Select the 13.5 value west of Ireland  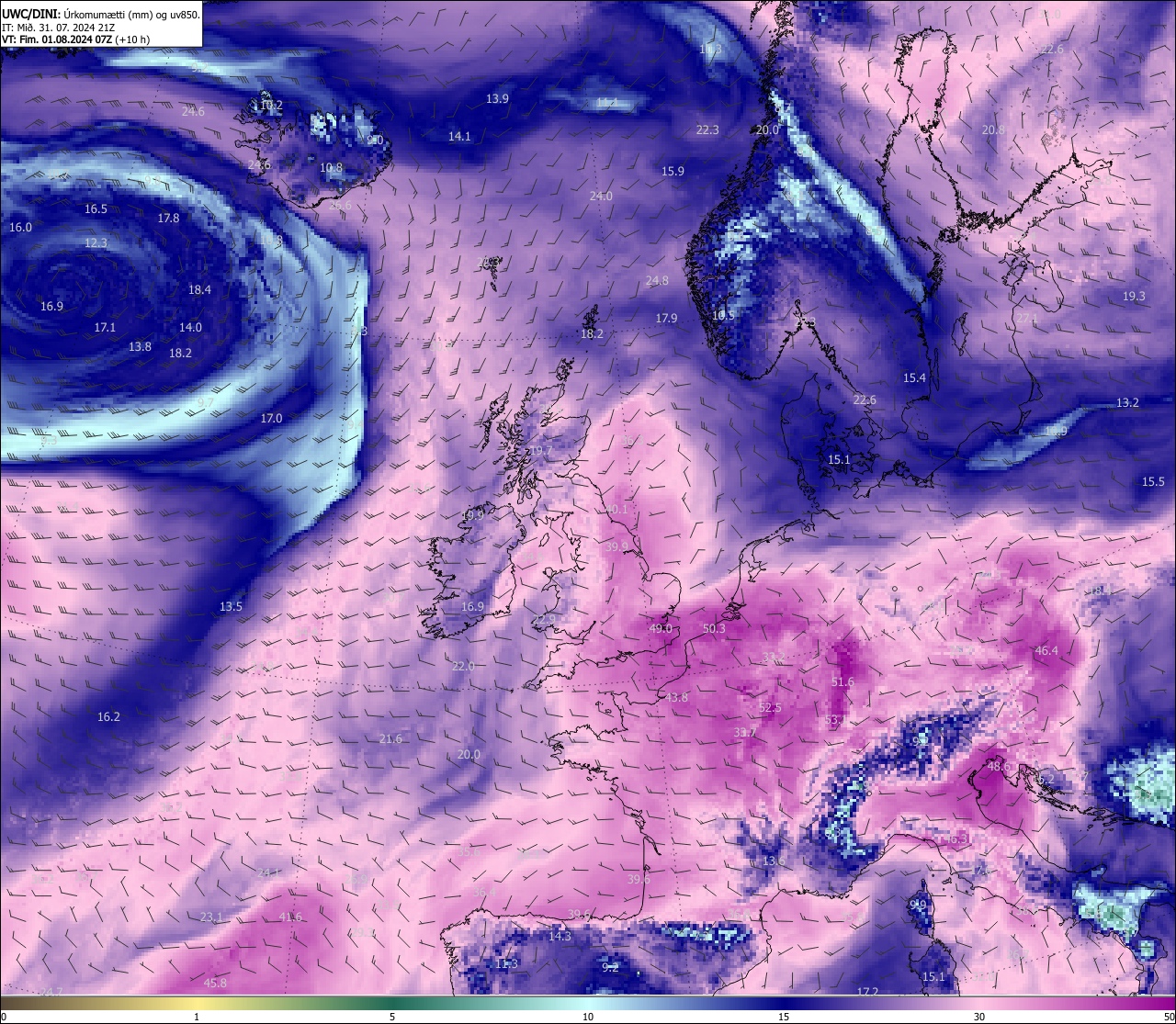tap(231, 607)
